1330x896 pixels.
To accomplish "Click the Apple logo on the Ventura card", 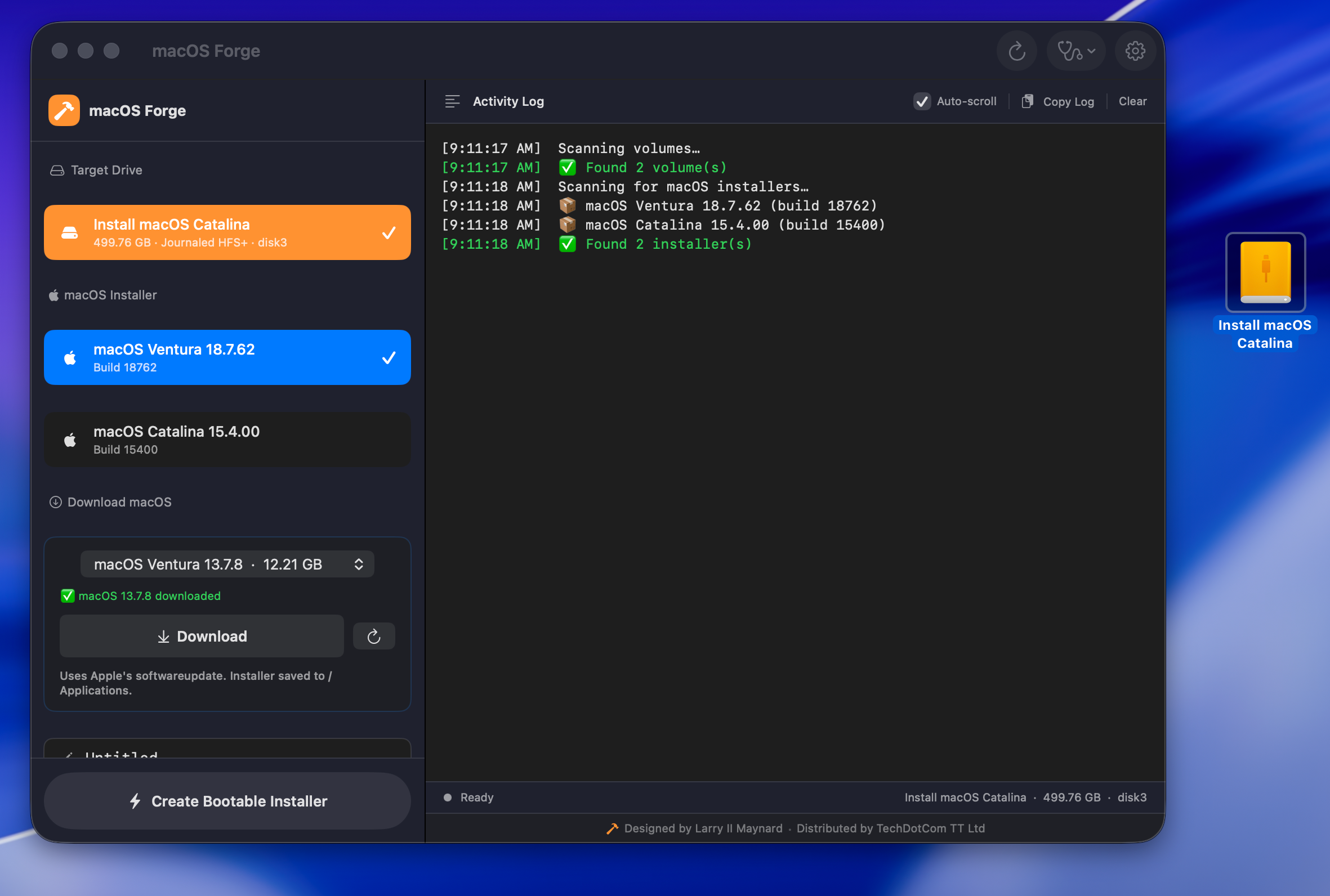I will [70, 358].
